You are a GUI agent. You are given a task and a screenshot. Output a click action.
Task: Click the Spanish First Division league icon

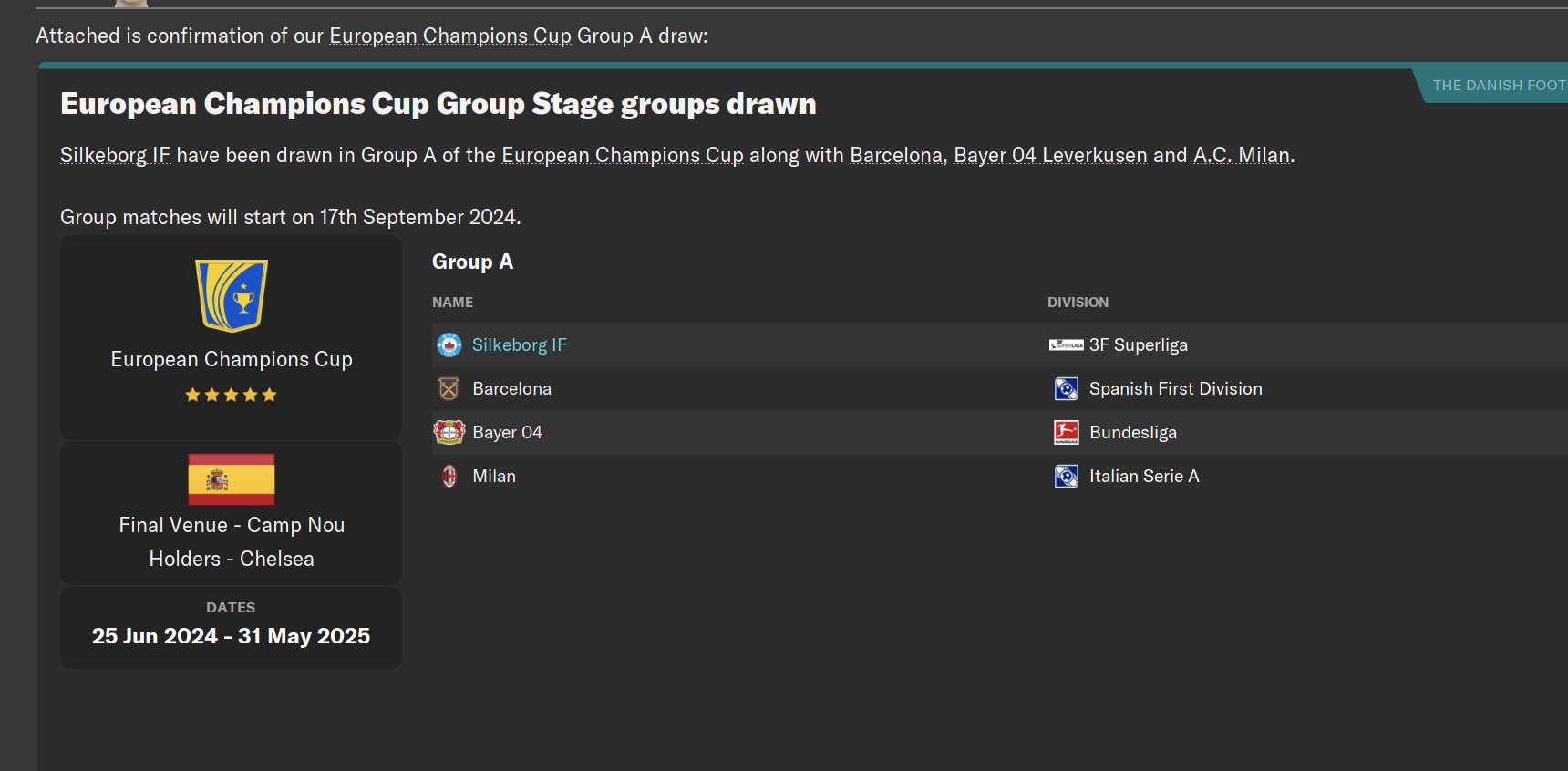[1066, 389]
